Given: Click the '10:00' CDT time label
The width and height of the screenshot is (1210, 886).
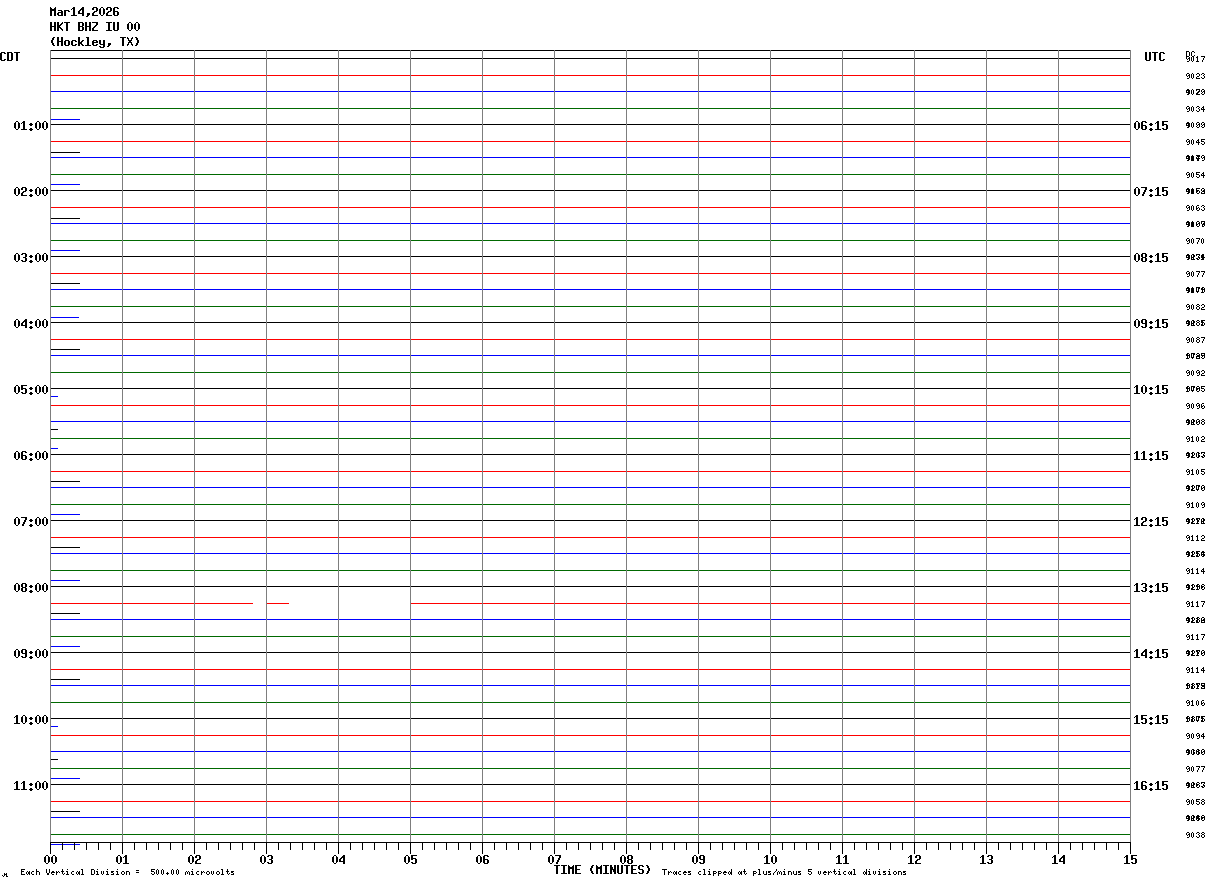Looking at the screenshot, I should pos(31,720).
